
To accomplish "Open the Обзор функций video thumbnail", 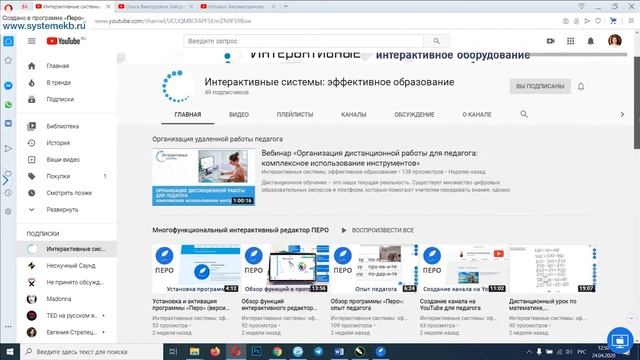I will point(285,269).
